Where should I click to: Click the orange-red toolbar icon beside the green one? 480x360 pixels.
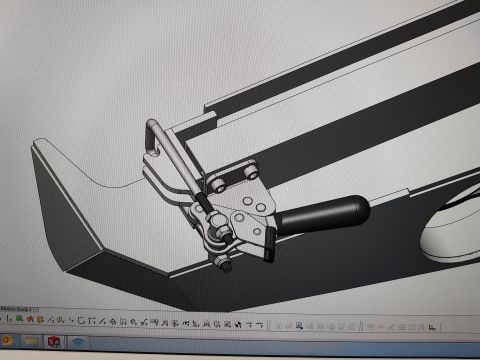(30, 319)
